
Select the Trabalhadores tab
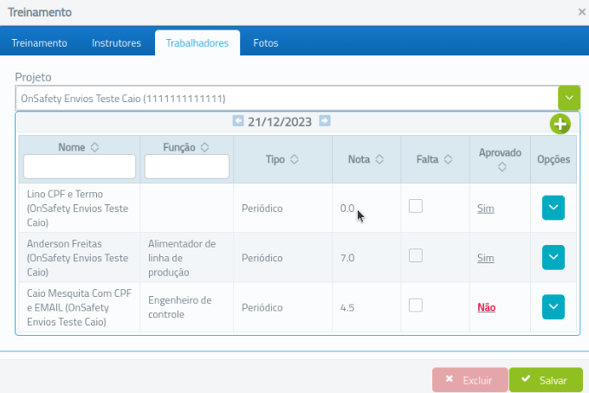[x=197, y=43]
